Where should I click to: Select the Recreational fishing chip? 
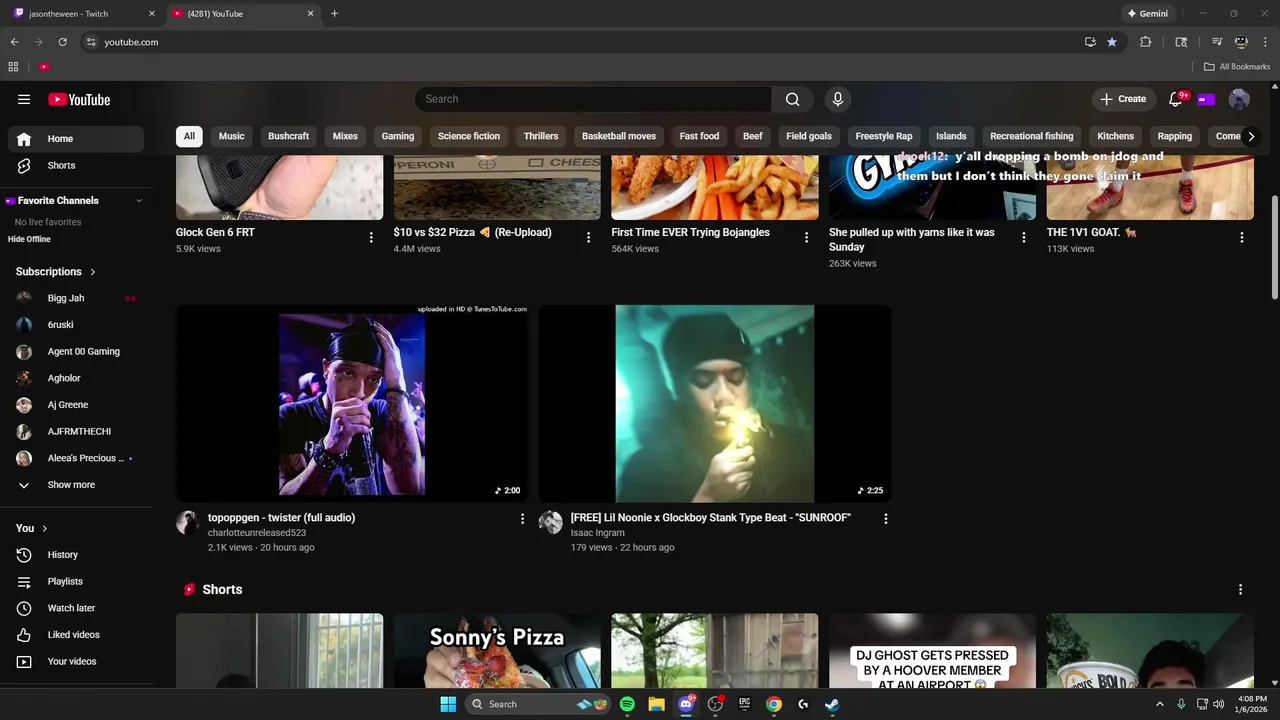point(1031,136)
